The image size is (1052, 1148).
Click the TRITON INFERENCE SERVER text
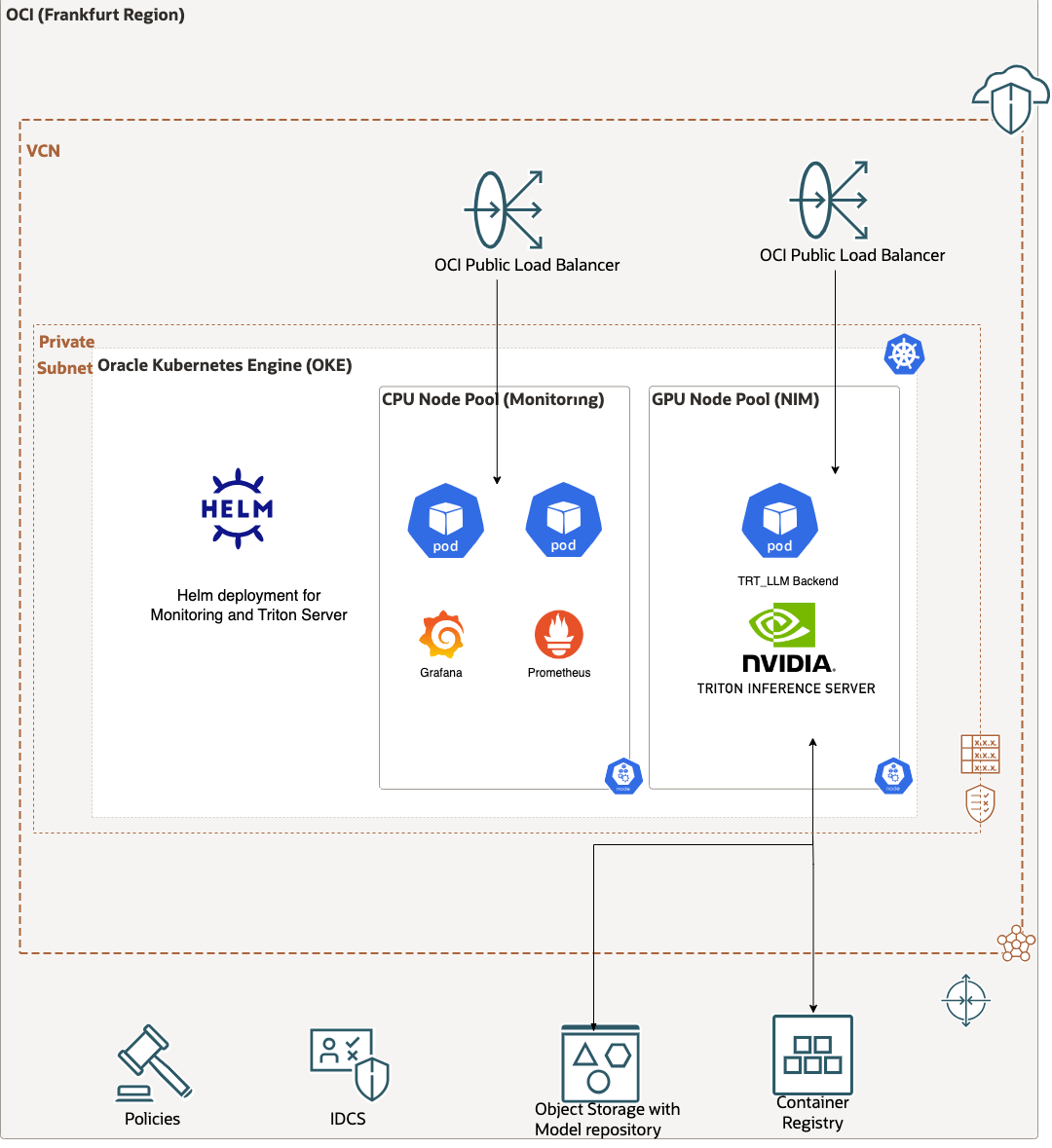[786, 689]
